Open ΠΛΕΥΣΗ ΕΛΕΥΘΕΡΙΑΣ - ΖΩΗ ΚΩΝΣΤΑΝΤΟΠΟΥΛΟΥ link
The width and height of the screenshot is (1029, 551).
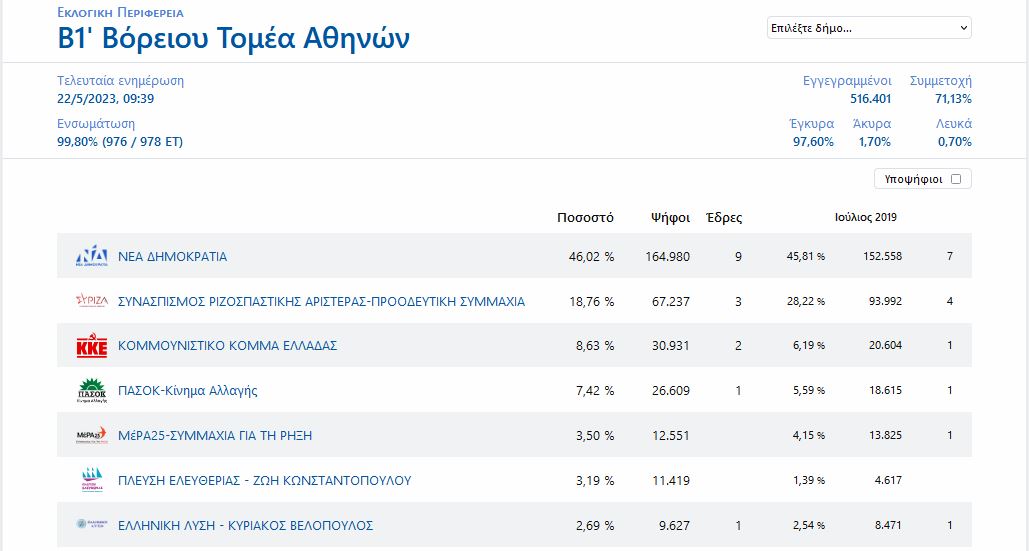coord(264,480)
